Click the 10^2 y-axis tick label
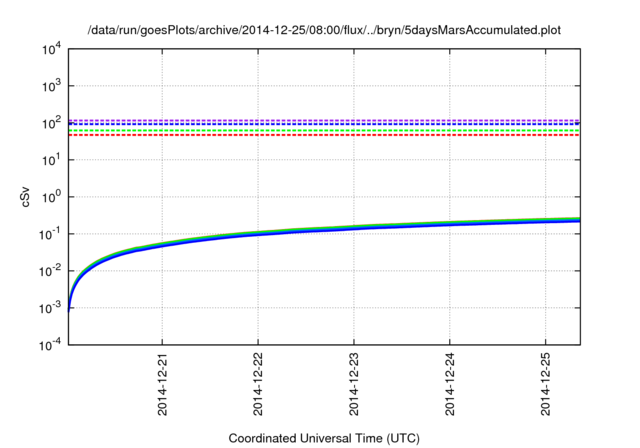640x448 pixels. coord(51,123)
